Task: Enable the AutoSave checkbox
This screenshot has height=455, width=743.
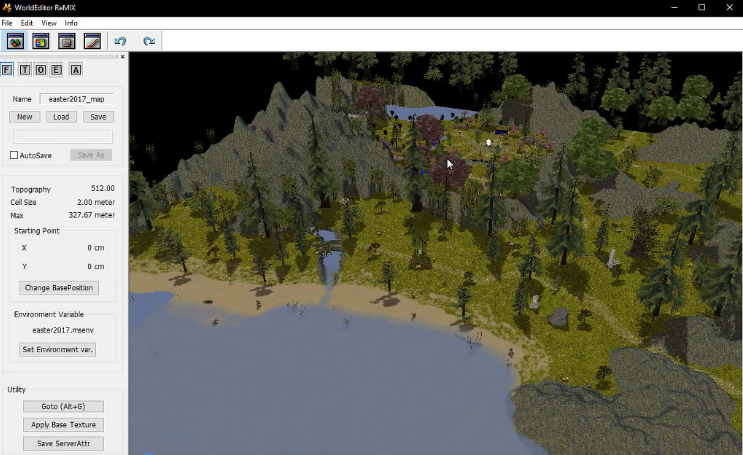Action: 14,155
